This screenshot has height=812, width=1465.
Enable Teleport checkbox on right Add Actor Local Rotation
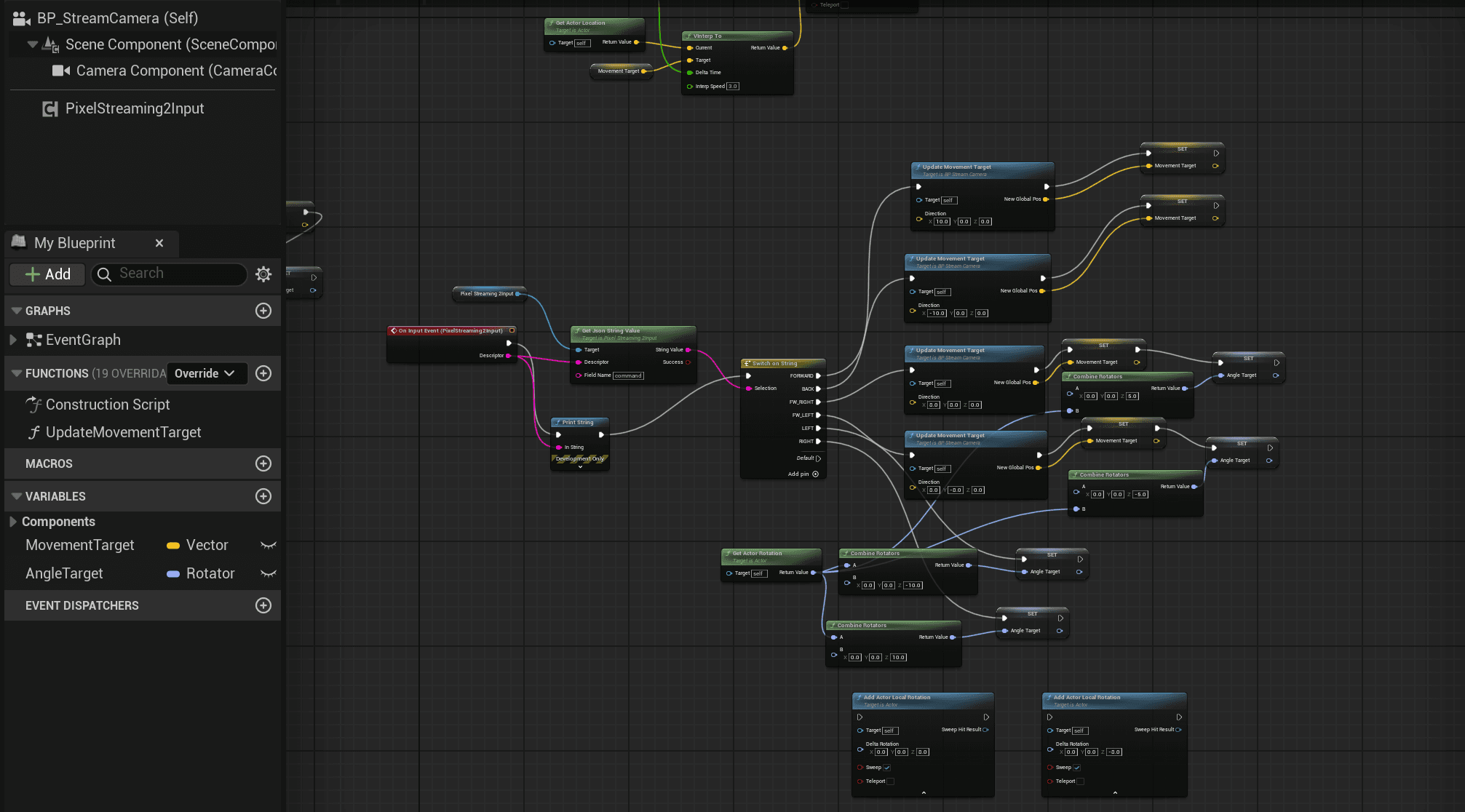pos(1080,781)
